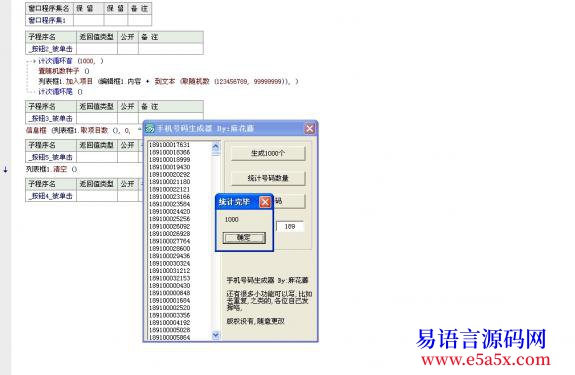Click the 版权没有,随意更改 label

(256, 321)
